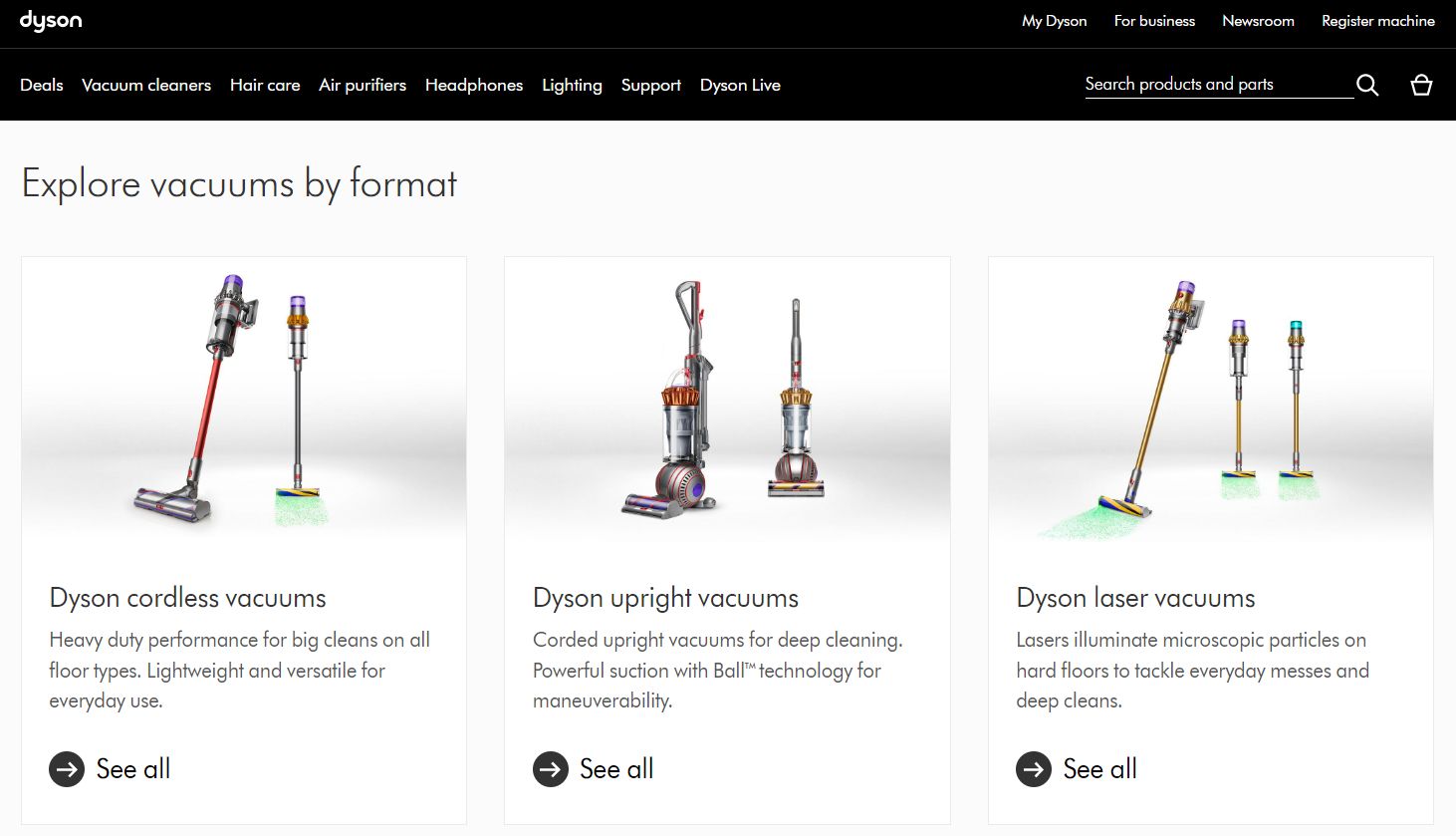Click arrow icon under cordless vacuums
This screenshot has height=836, width=1456.
[x=67, y=769]
